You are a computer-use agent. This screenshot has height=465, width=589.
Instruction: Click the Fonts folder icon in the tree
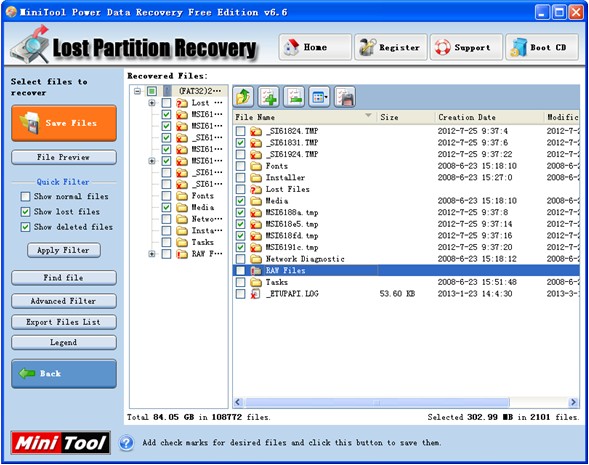point(182,196)
